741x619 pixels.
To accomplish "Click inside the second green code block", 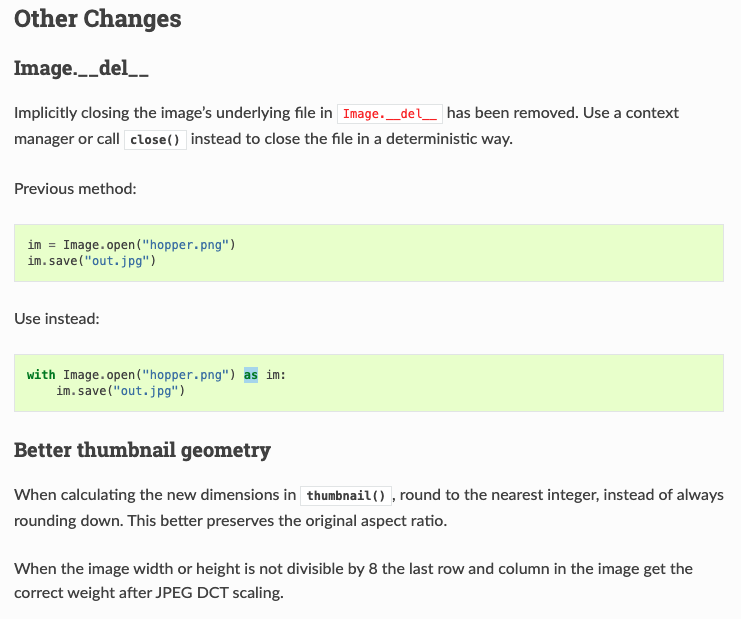I will click(369, 383).
